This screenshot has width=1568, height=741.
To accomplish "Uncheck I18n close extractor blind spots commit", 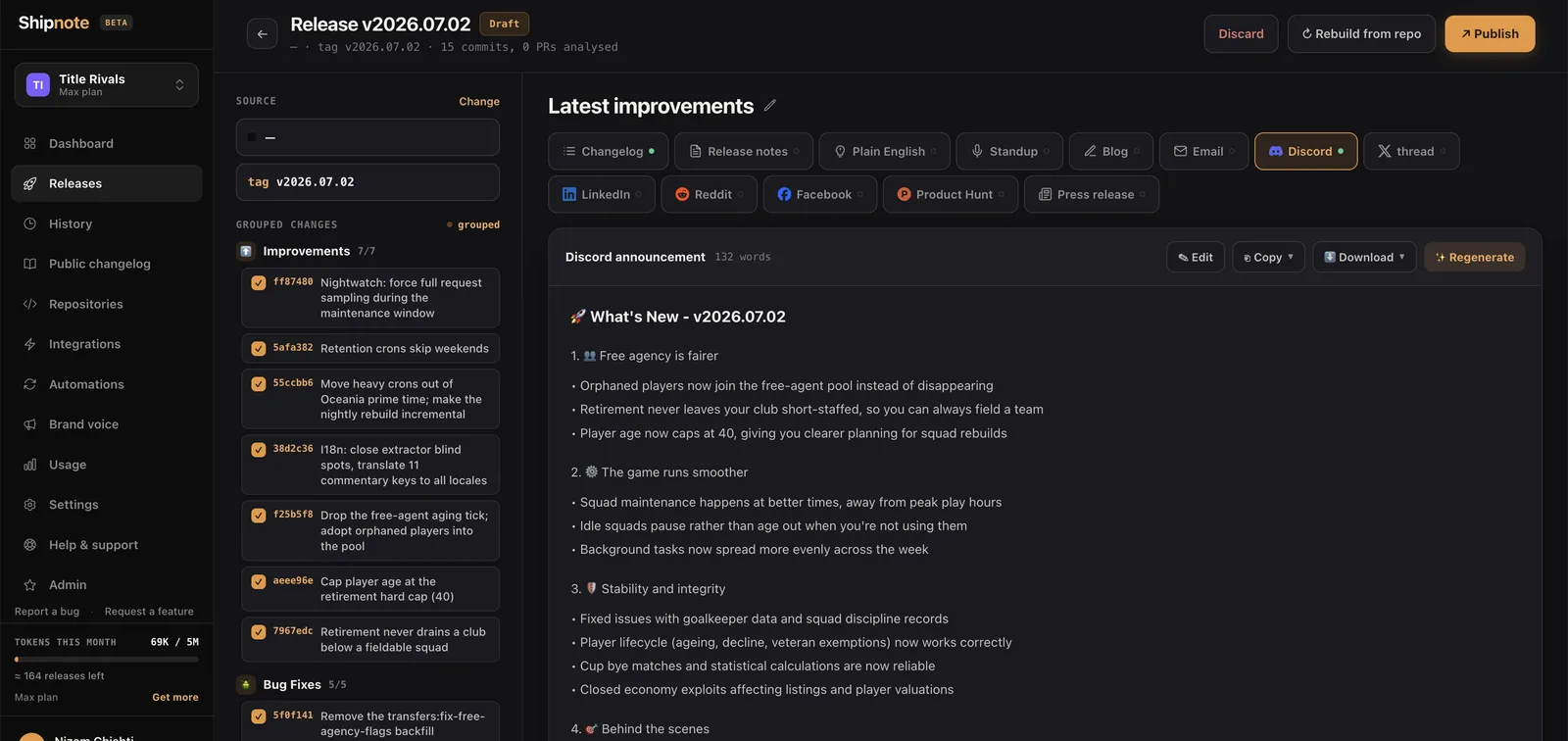I will [x=259, y=450].
